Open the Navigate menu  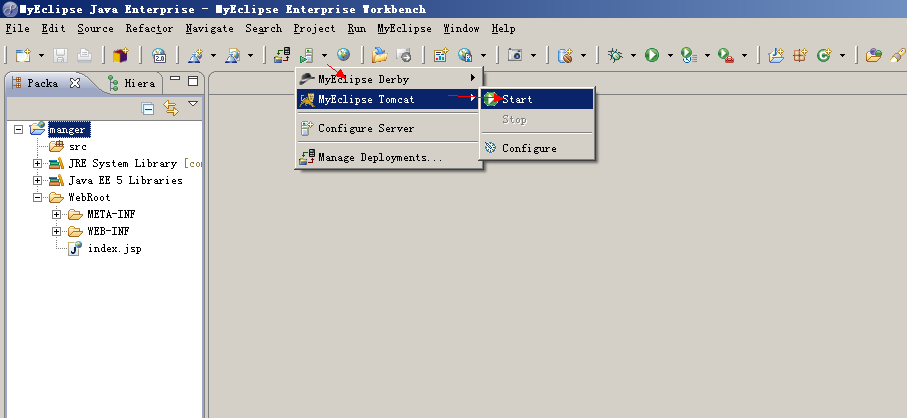click(x=209, y=28)
